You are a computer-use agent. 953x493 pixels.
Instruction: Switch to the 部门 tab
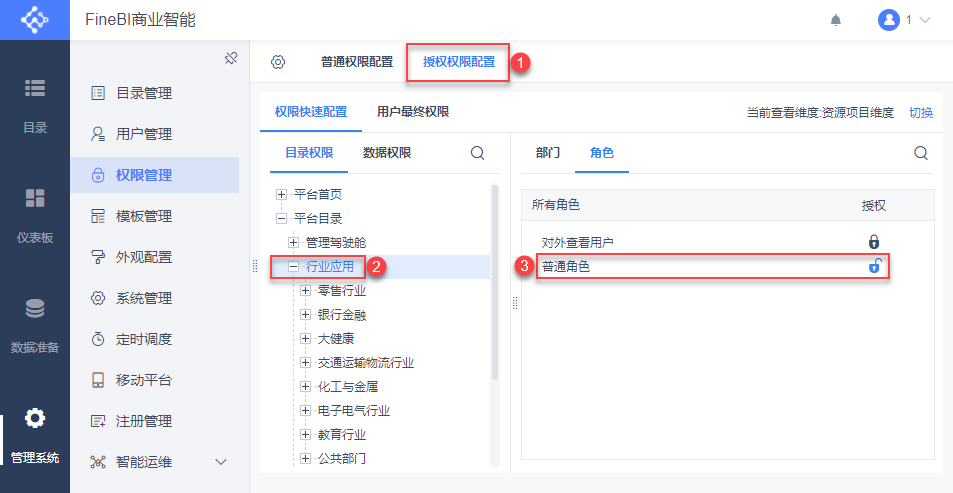coord(548,153)
